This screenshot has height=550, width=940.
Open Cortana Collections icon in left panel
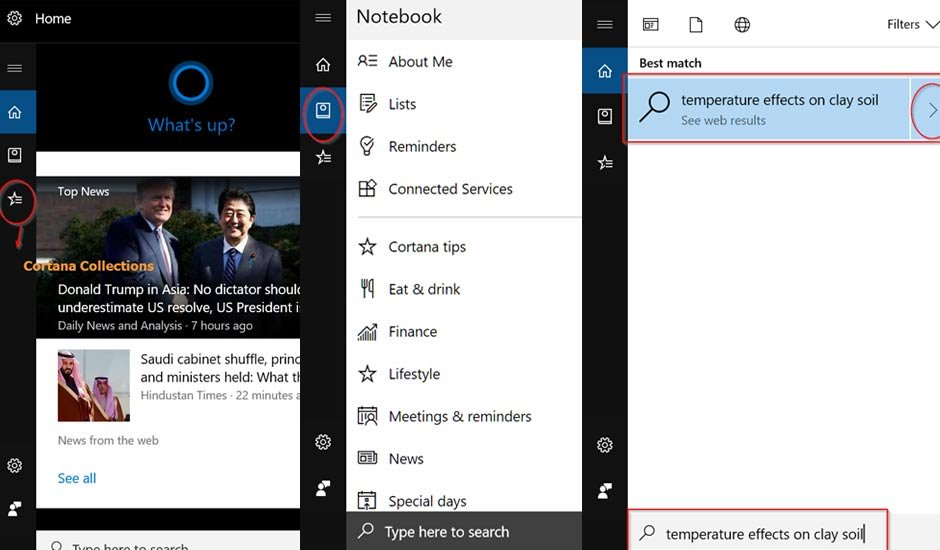click(16, 199)
